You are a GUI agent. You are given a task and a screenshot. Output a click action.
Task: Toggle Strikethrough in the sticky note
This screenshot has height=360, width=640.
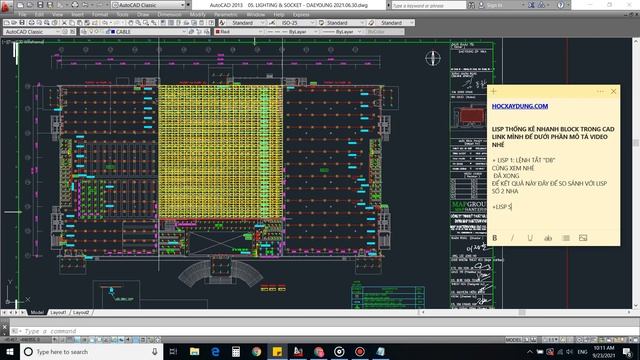click(x=548, y=238)
